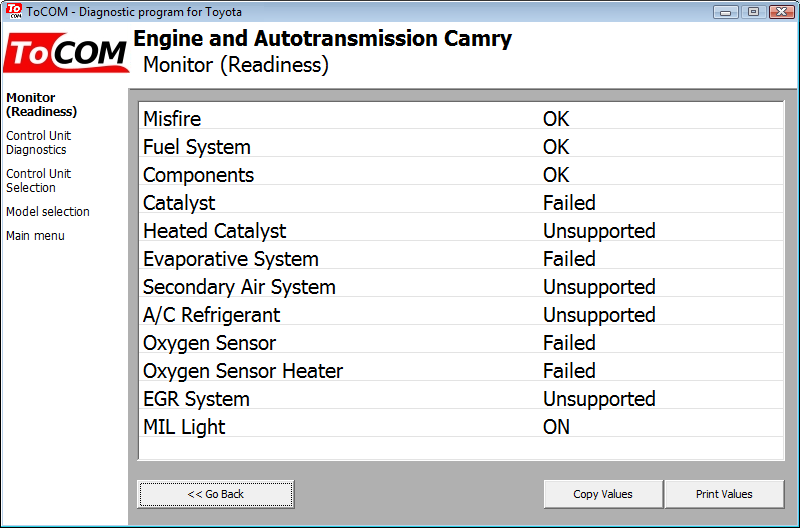Image resolution: width=800 pixels, height=528 pixels.
Task: Go to Control Unit Selection
Action: point(38,181)
